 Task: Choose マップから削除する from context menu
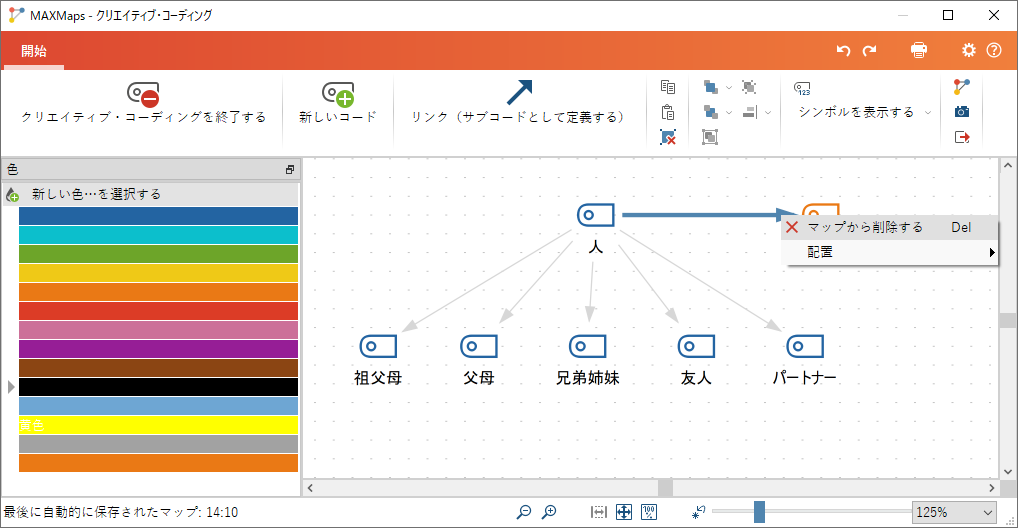pyautogui.click(x=889, y=227)
